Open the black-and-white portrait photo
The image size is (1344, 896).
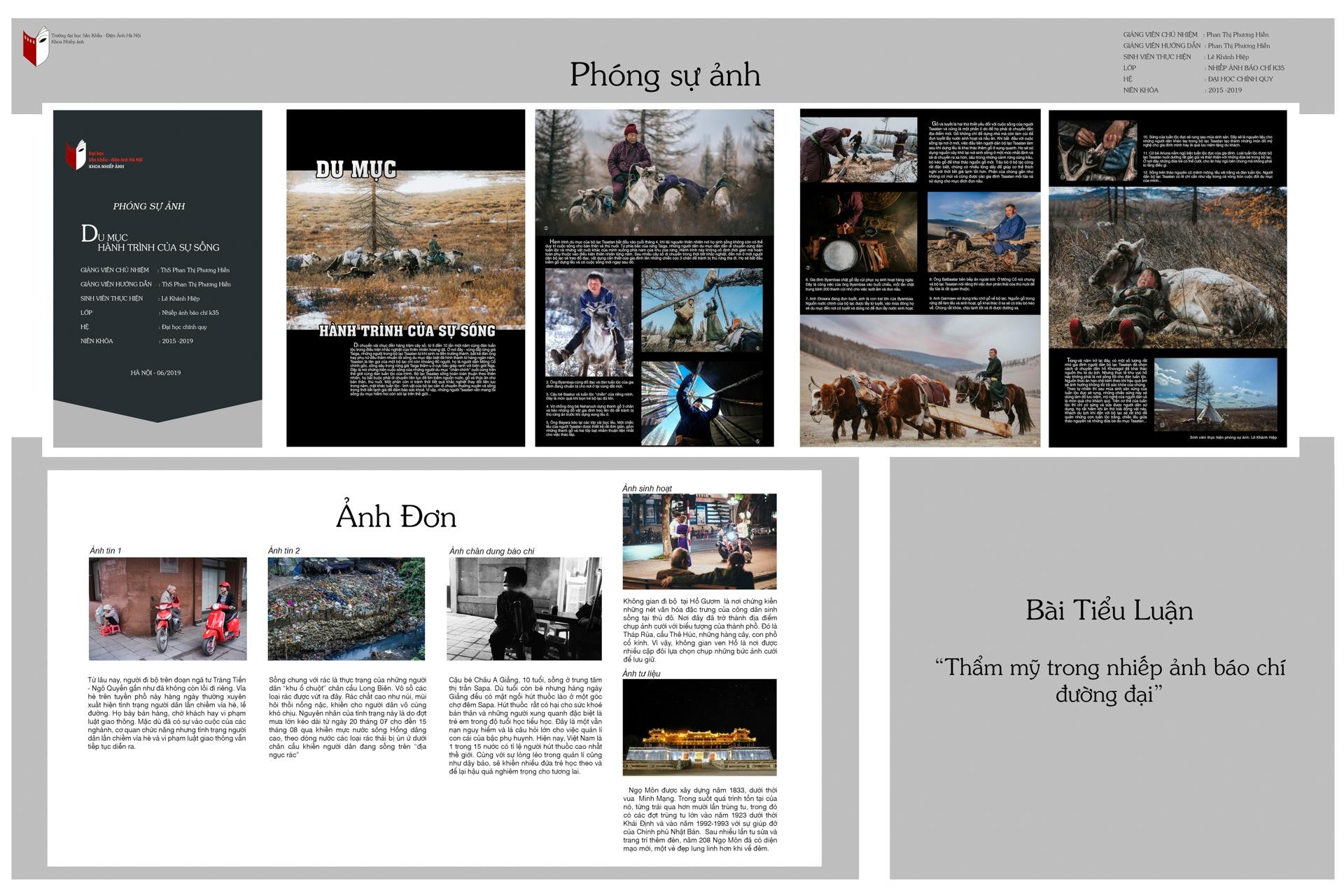click(524, 608)
